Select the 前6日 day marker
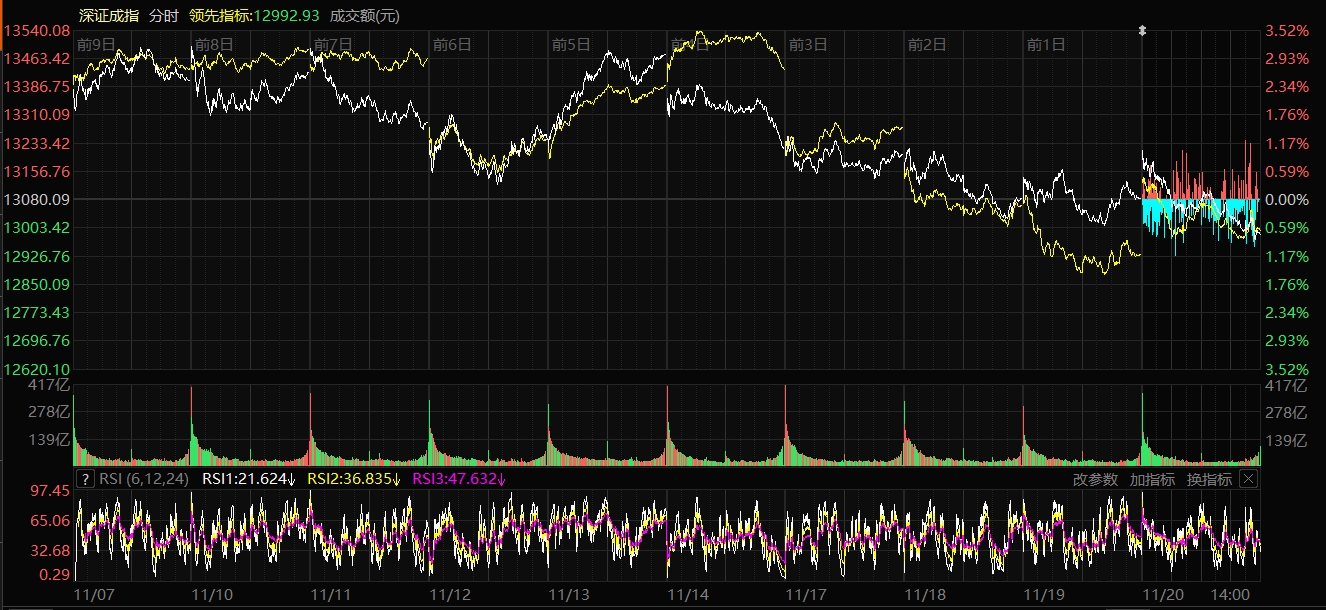Viewport: 1326px width, 610px height. point(451,44)
